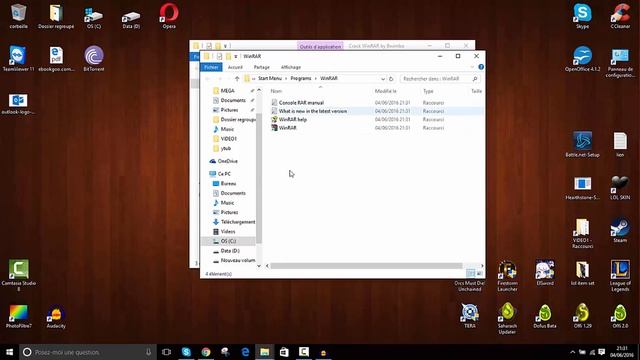Go up one folder level arrow

[x=237, y=79]
